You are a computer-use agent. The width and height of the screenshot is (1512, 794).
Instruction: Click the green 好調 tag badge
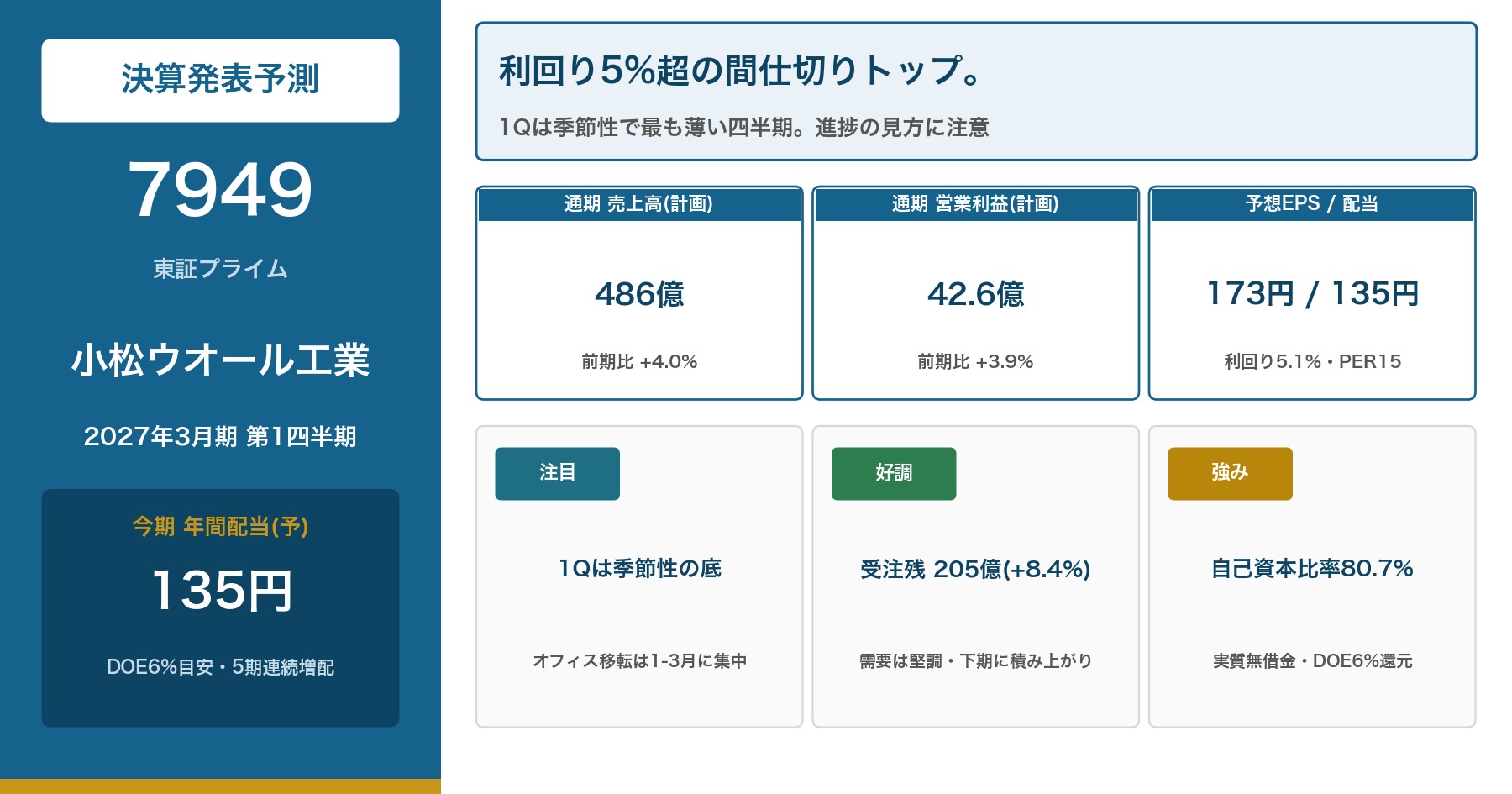894,474
